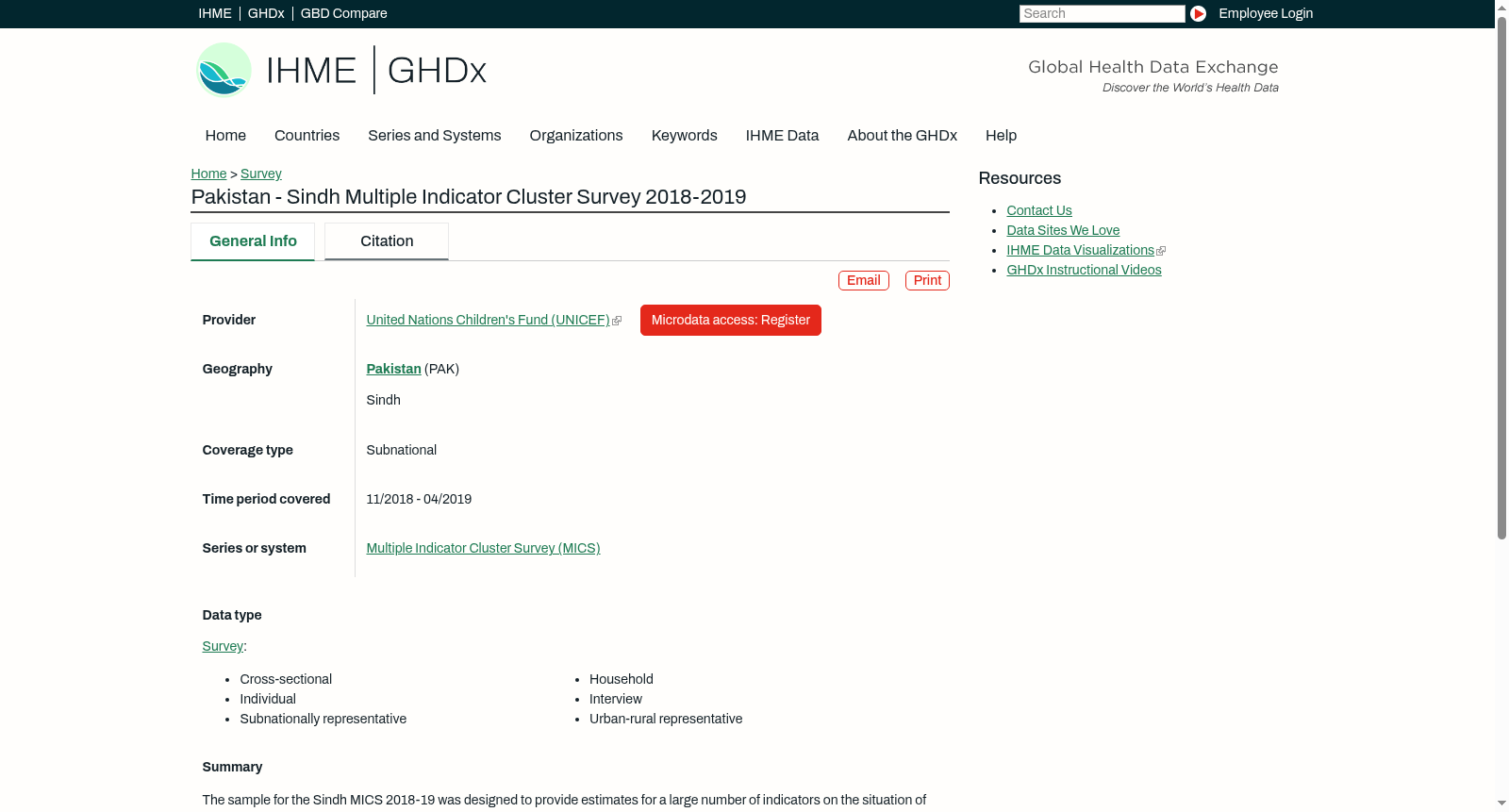Open GHDx Instructional Videos link
The height and width of the screenshot is (812, 1509).
(x=1084, y=270)
